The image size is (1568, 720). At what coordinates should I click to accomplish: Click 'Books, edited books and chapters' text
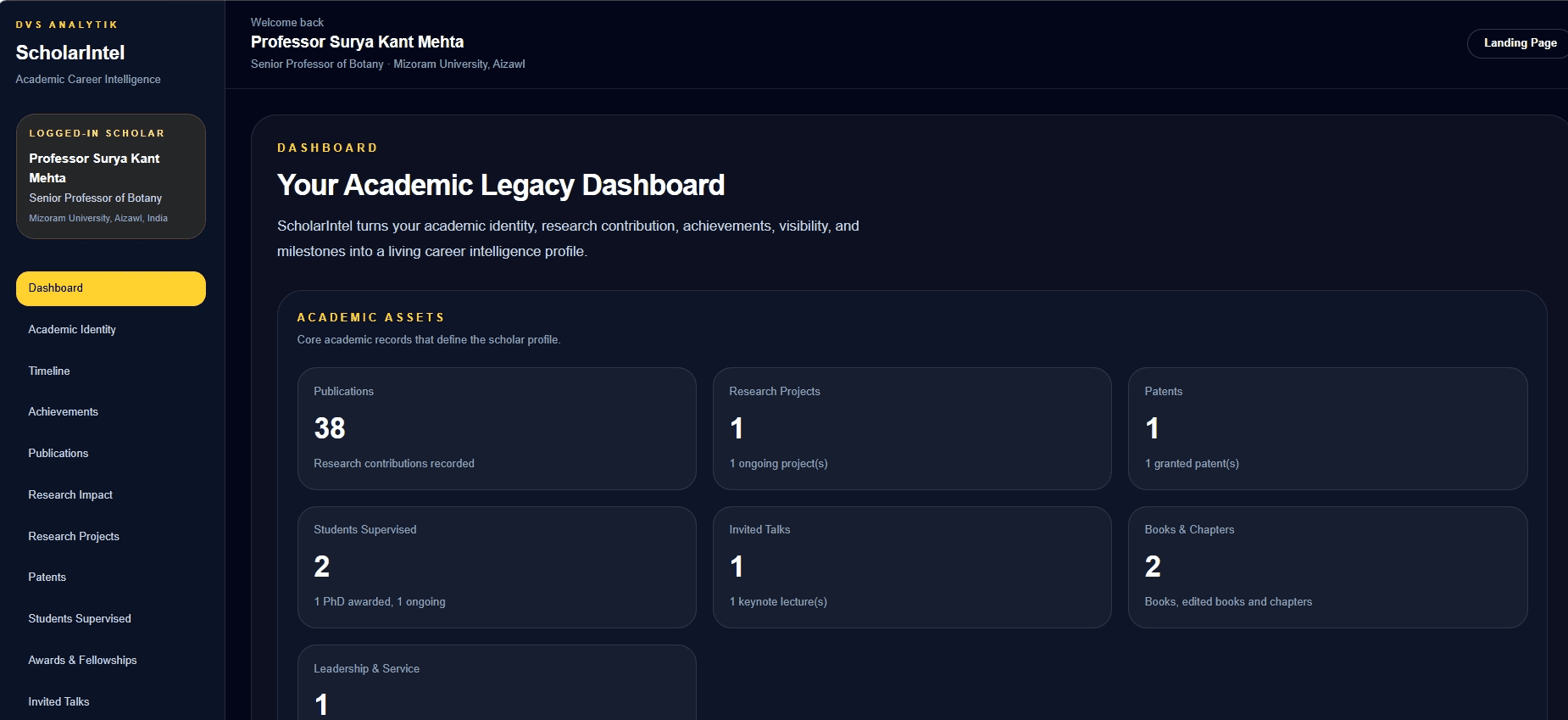coord(1228,602)
